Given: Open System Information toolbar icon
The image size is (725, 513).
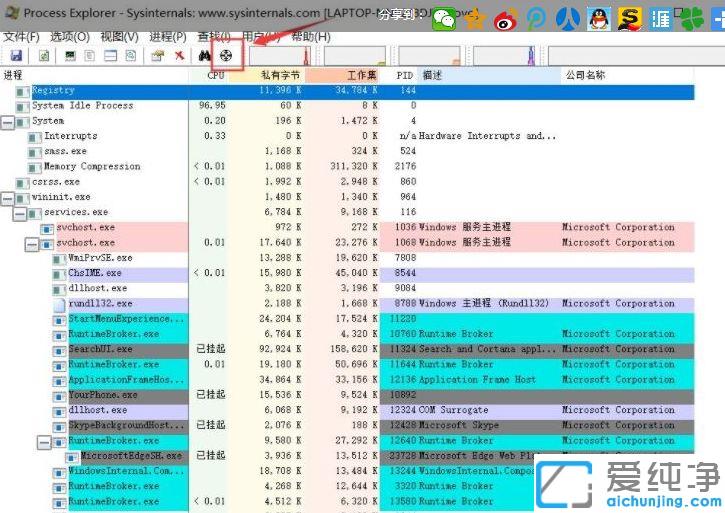Looking at the screenshot, I should [70, 56].
